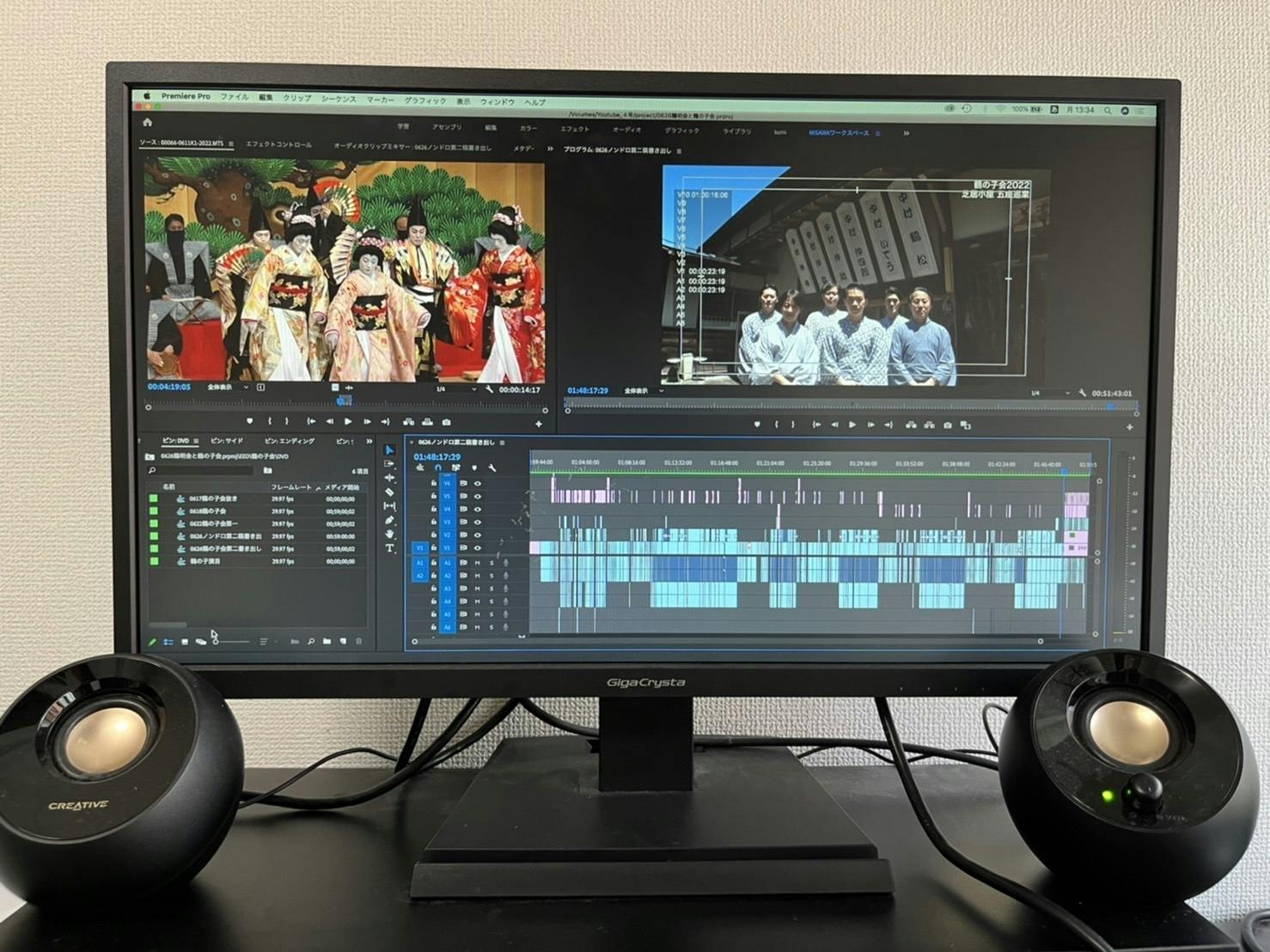Select the Razor tool in the toolbox
The width and height of the screenshot is (1270, 952).
[389, 491]
